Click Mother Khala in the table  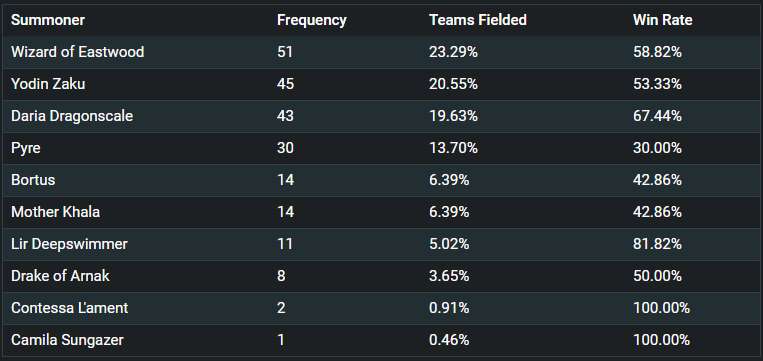point(55,212)
